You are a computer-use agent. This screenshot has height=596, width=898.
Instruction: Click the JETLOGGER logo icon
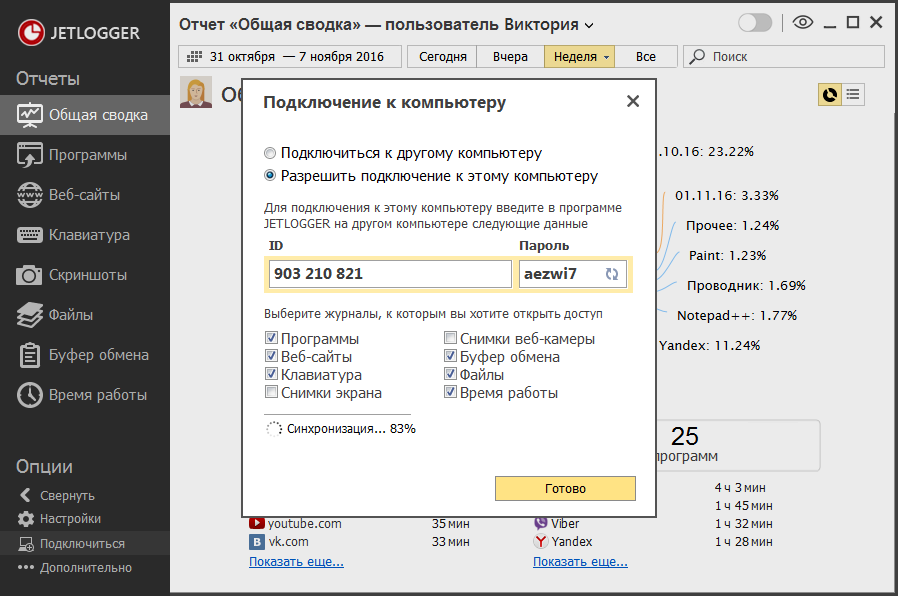[x=31, y=32]
